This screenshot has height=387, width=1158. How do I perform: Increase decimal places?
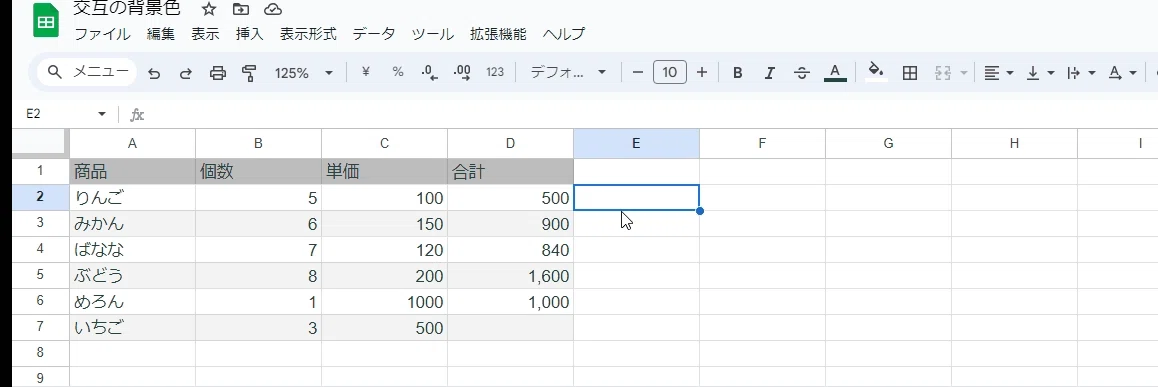tap(462, 72)
